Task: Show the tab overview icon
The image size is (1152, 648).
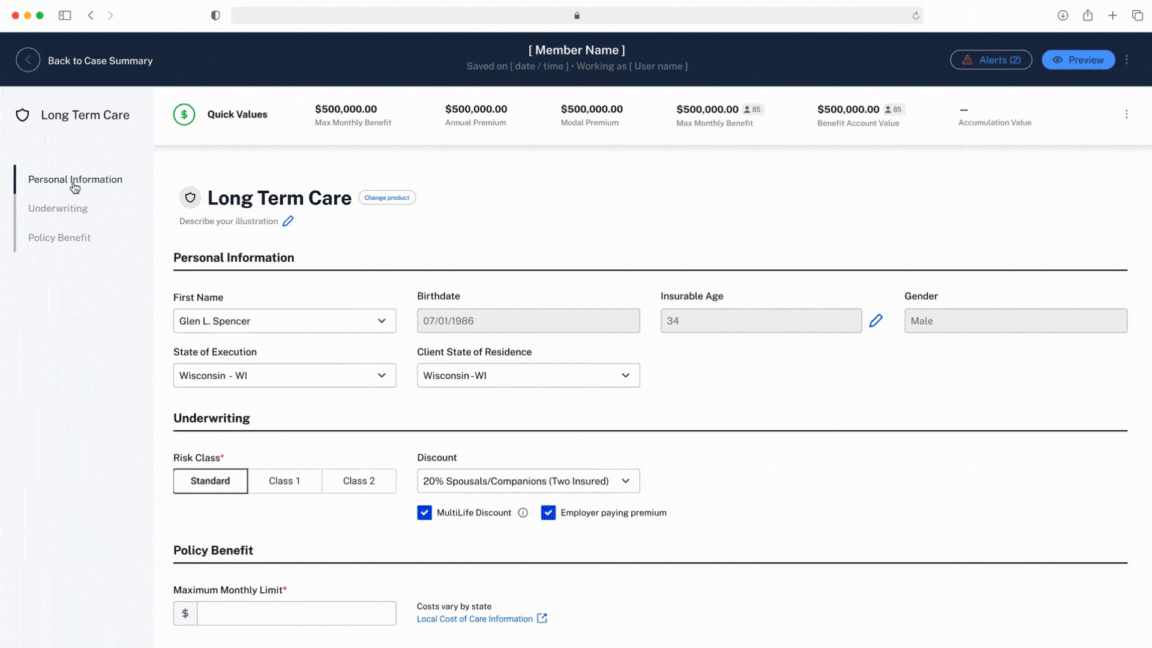Action: pos(1137,15)
